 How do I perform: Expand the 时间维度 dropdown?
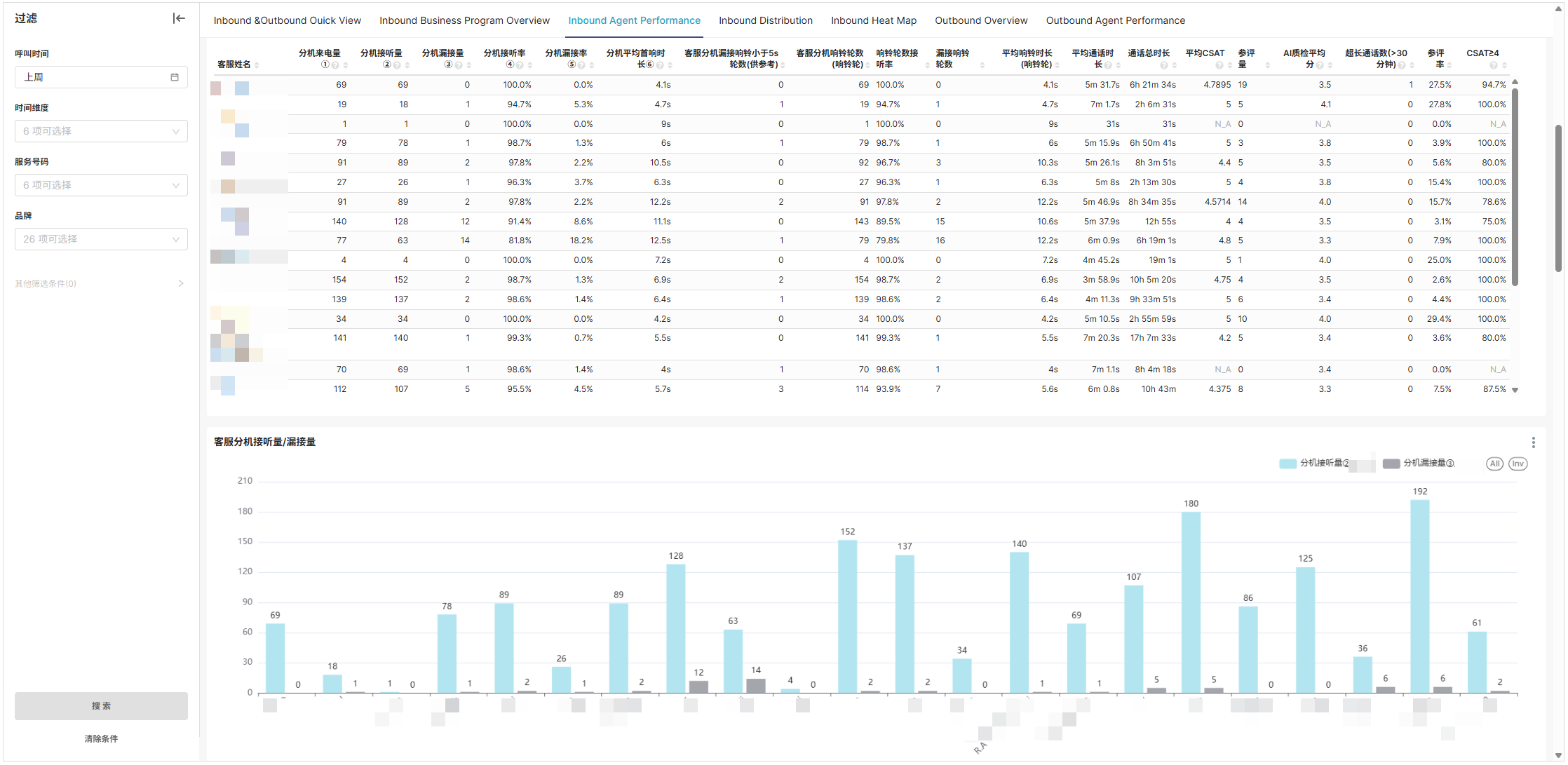[x=101, y=131]
